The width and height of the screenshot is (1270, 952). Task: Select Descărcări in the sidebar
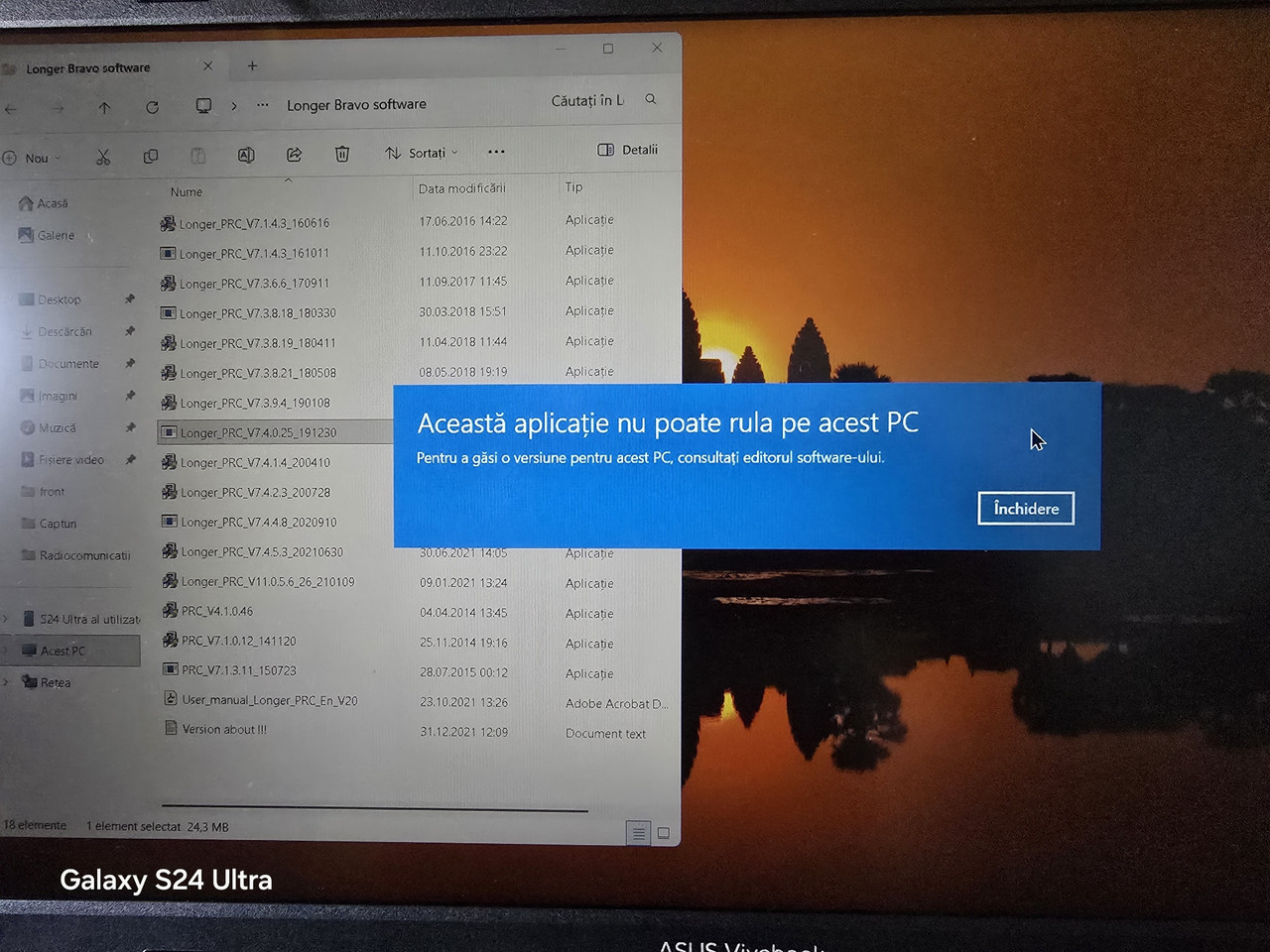[x=57, y=332]
